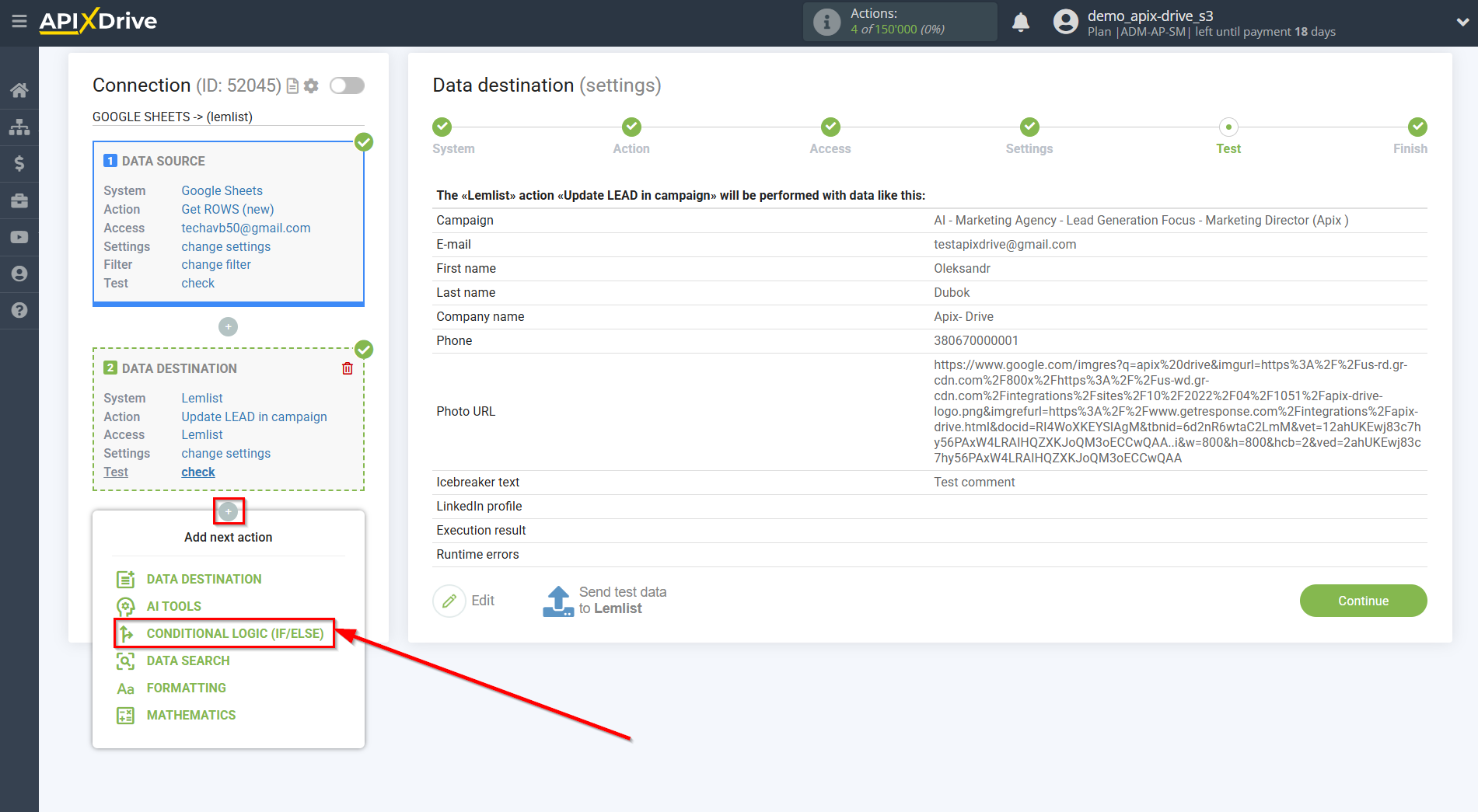Open connection settings gear icon
Image resolution: width=1478 pixels, height=812 pixels.
(311, 86)
